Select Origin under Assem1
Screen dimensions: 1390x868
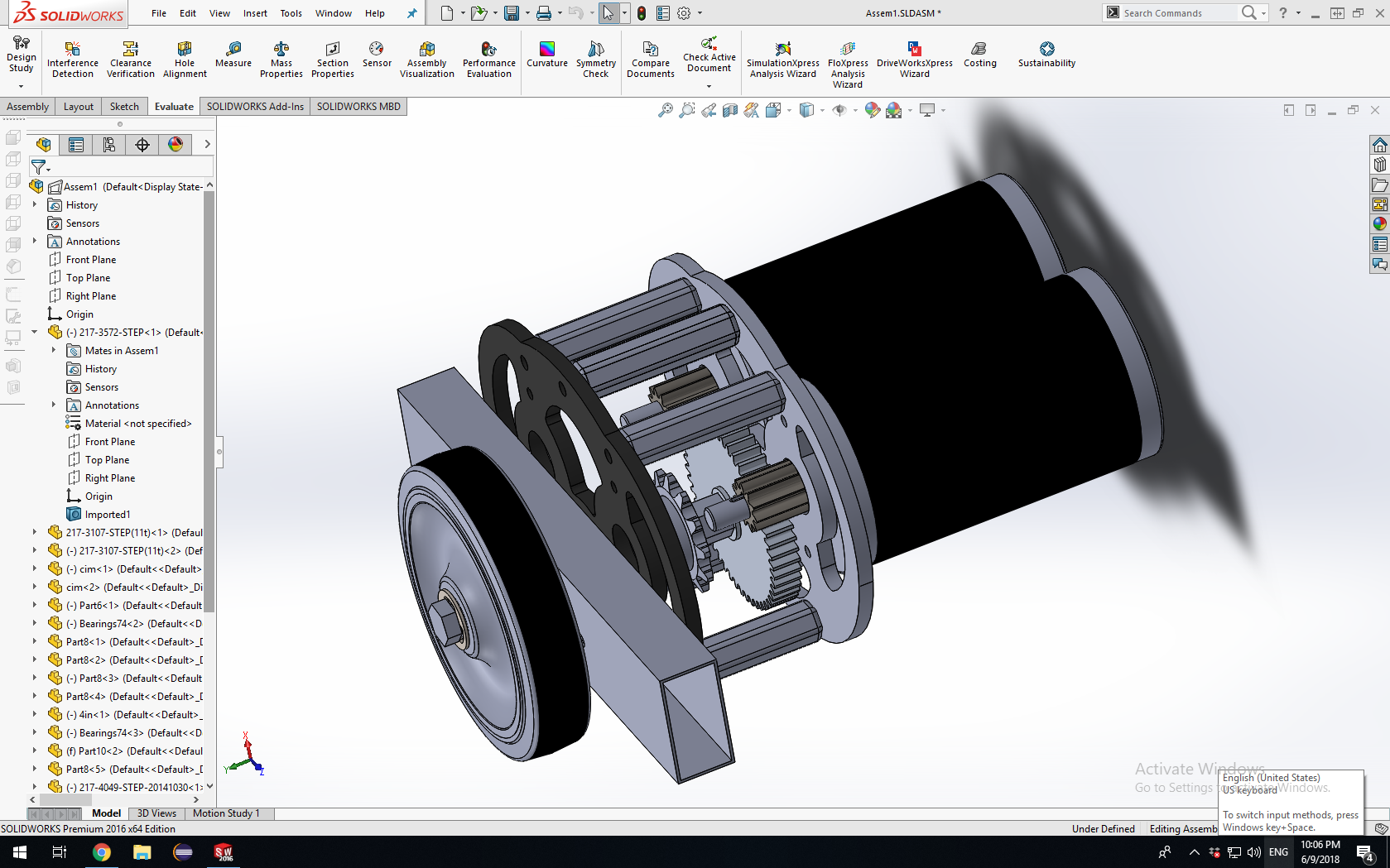point(79,314)
